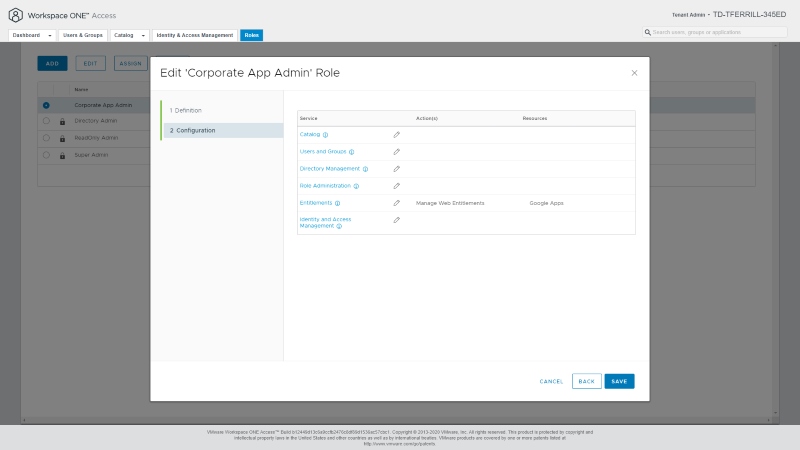Viewport: 800px width, 450px height.
Task: Click the Name column header in roles list
Action: click(81, 90)
